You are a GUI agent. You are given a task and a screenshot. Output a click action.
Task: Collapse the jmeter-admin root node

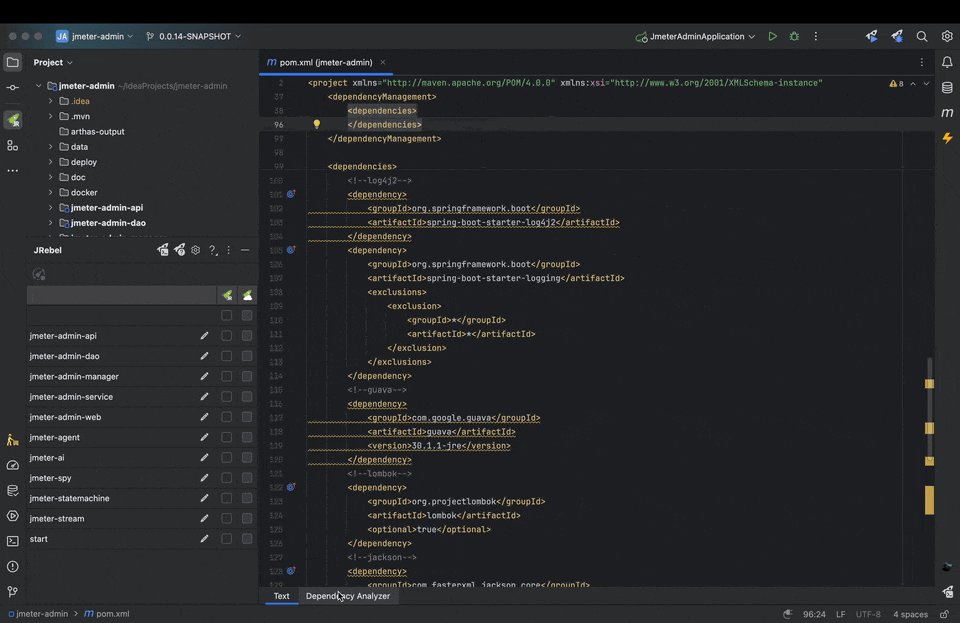(x=39, y=86)
